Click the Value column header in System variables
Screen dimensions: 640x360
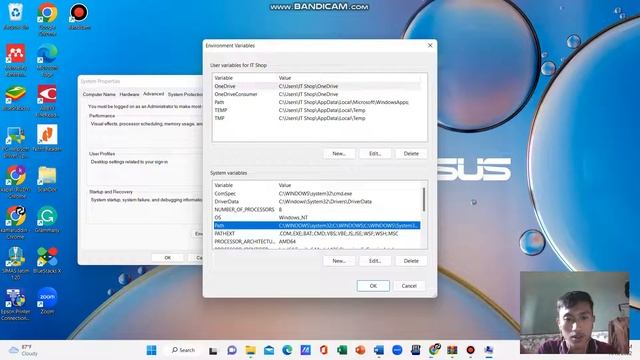[349, 185]
